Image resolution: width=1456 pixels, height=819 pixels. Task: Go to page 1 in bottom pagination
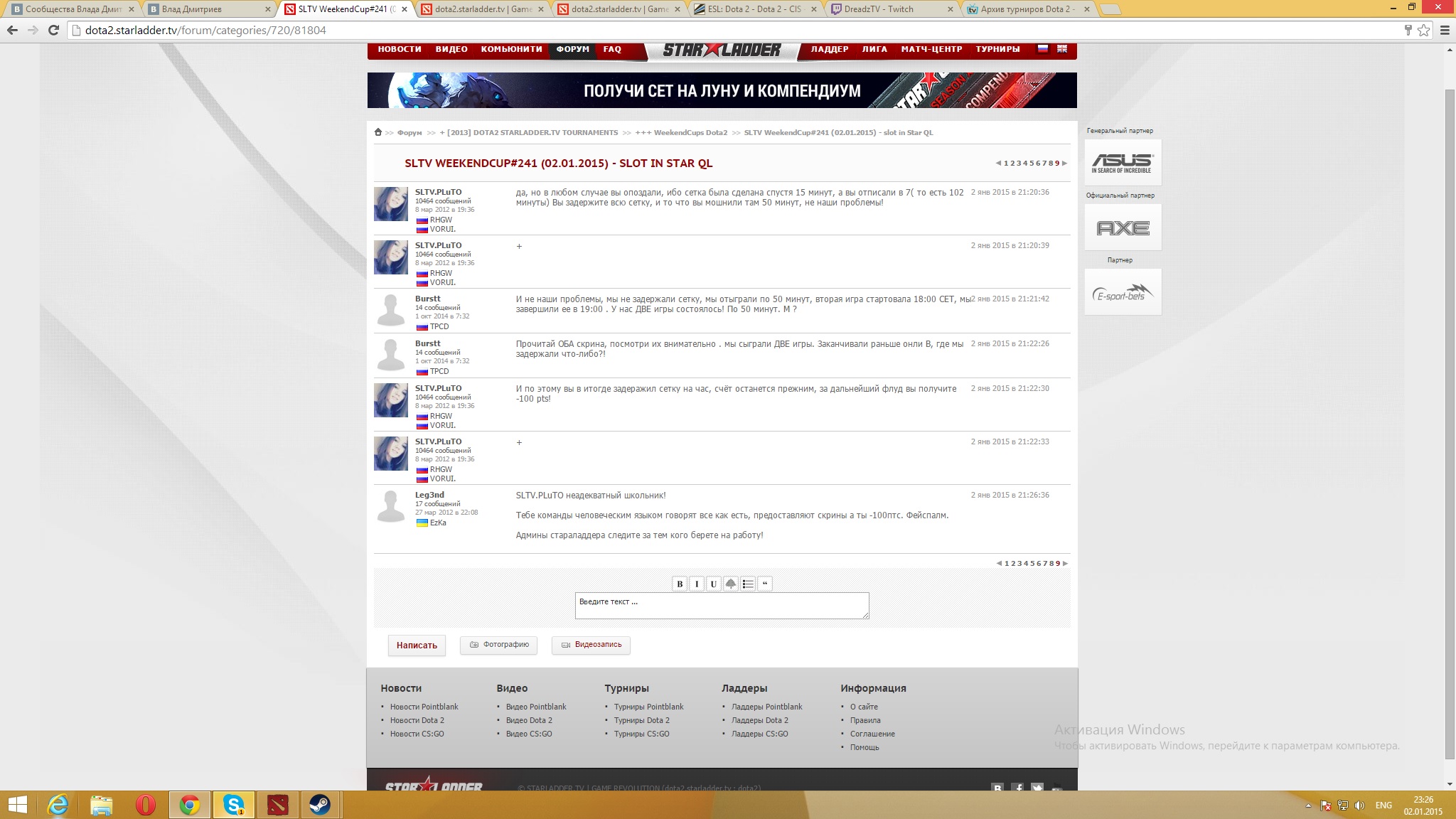[1007, 563]
